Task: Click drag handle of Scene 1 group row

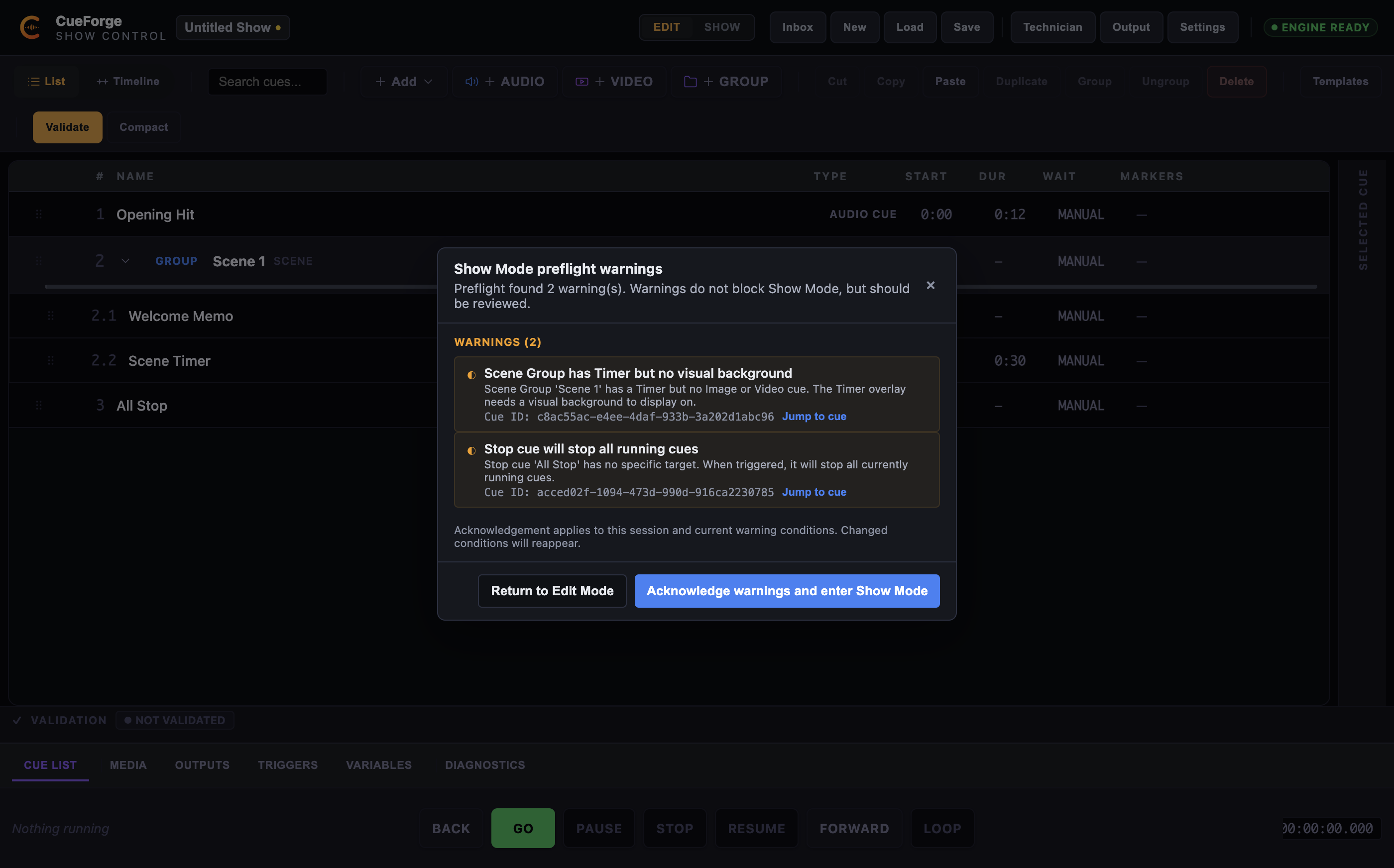Action: coord(38,261)
